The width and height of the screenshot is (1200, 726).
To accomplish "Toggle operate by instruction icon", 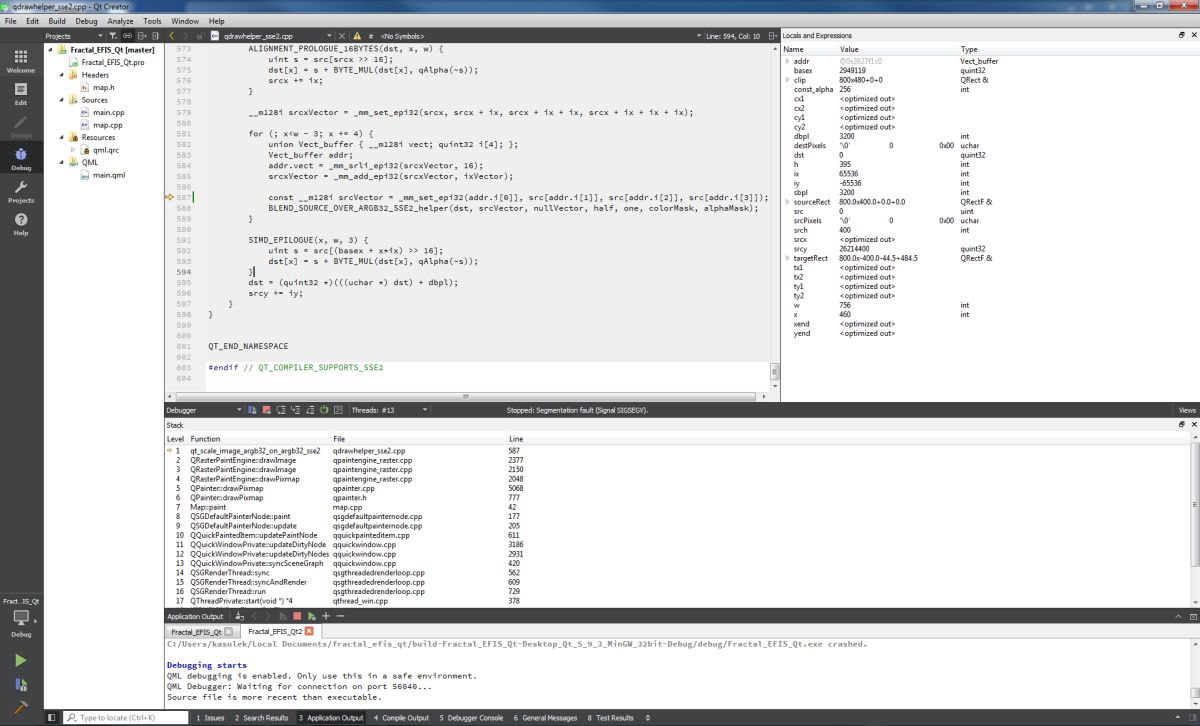I will [338, 410].
